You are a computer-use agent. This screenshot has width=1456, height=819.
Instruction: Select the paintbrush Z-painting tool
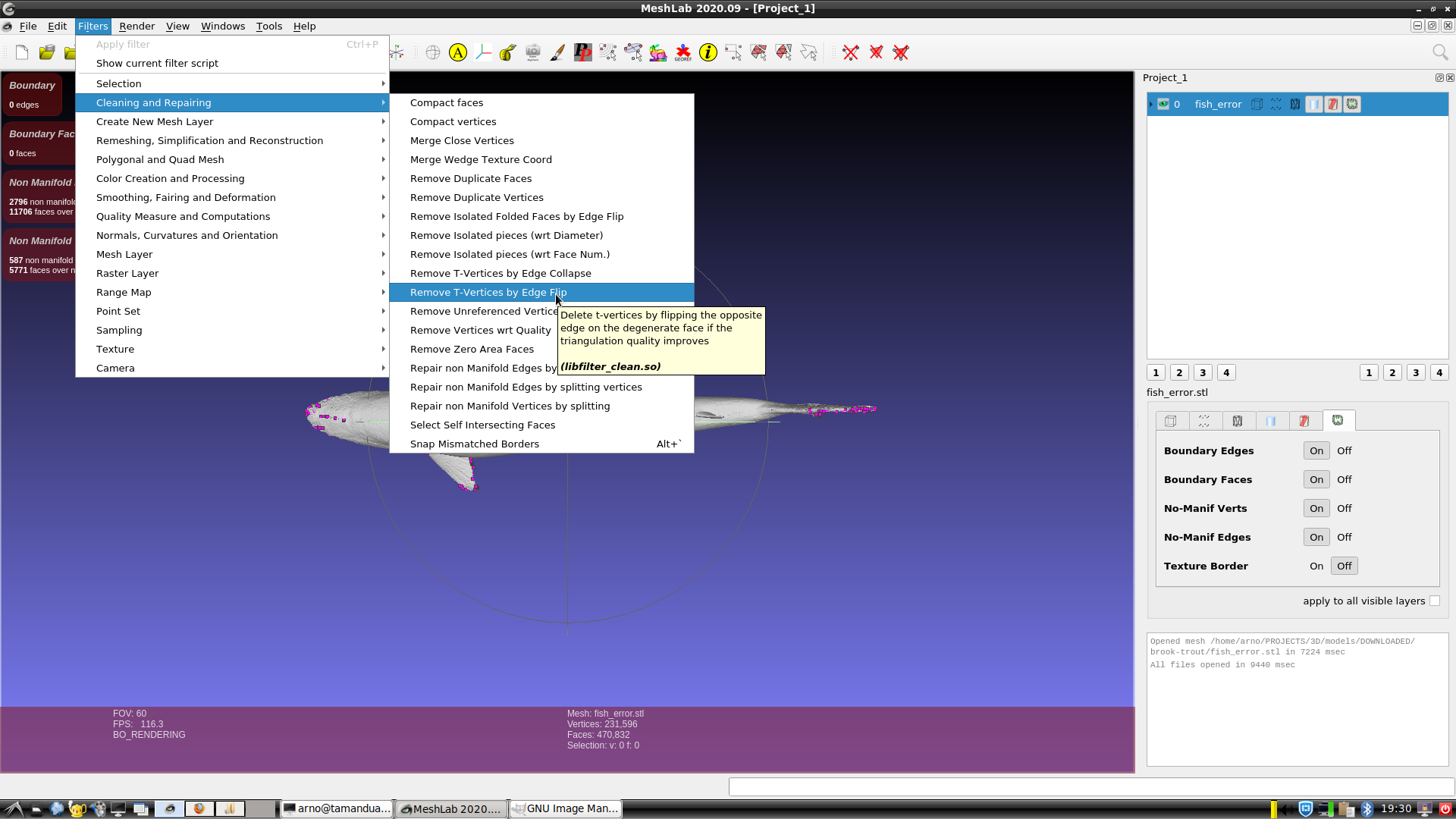tap(557, 52)
